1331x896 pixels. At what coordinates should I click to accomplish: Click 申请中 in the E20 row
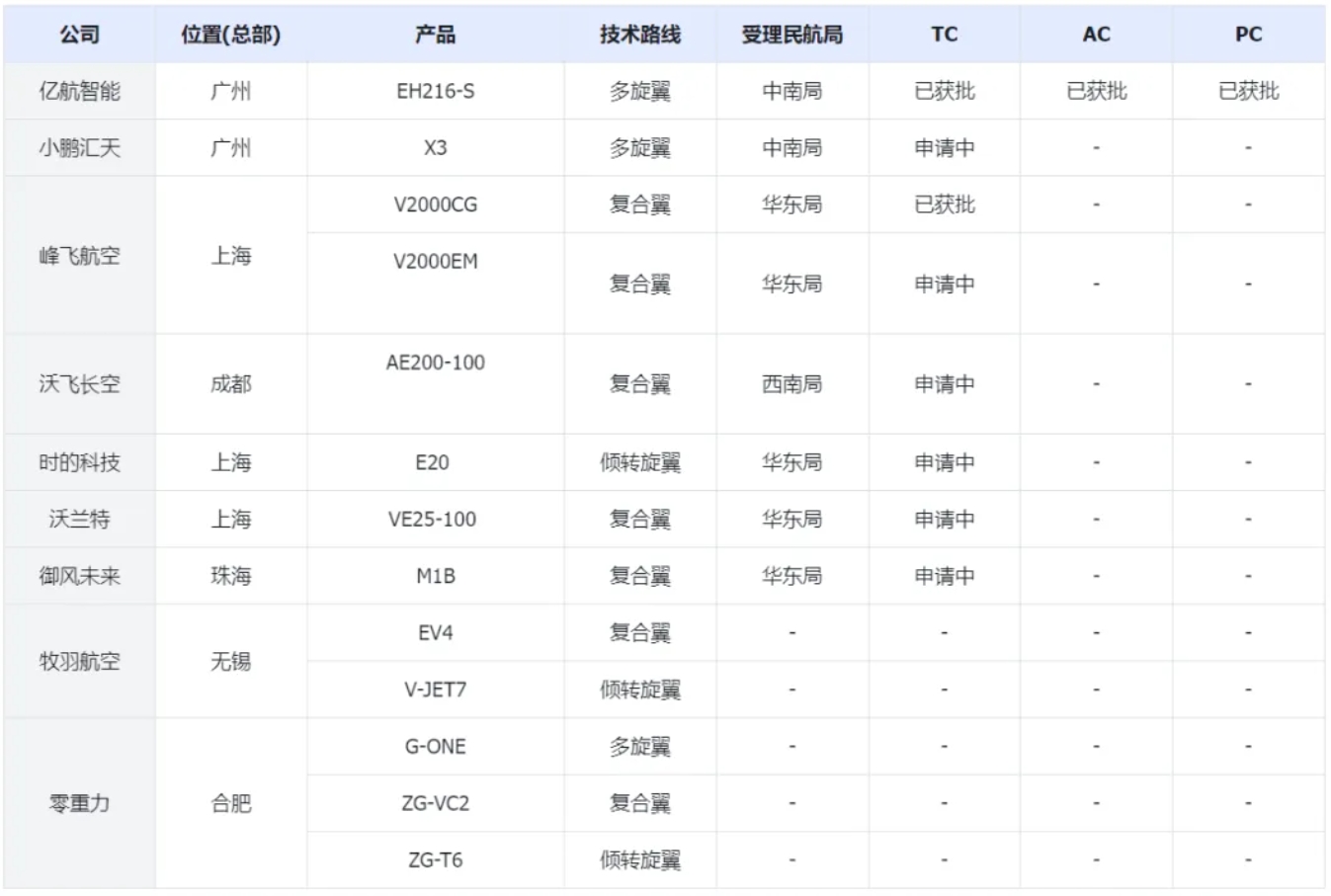[945, 462]
